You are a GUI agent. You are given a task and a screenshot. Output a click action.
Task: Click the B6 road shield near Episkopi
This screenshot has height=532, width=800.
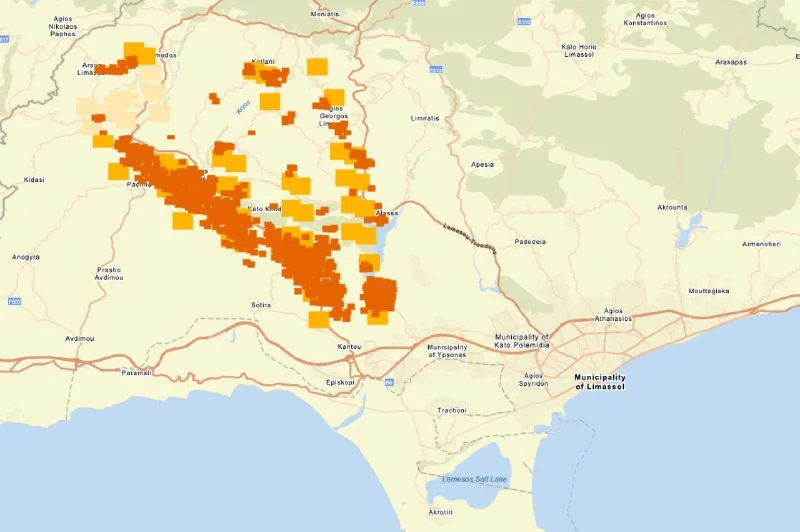tap(390, 382)
